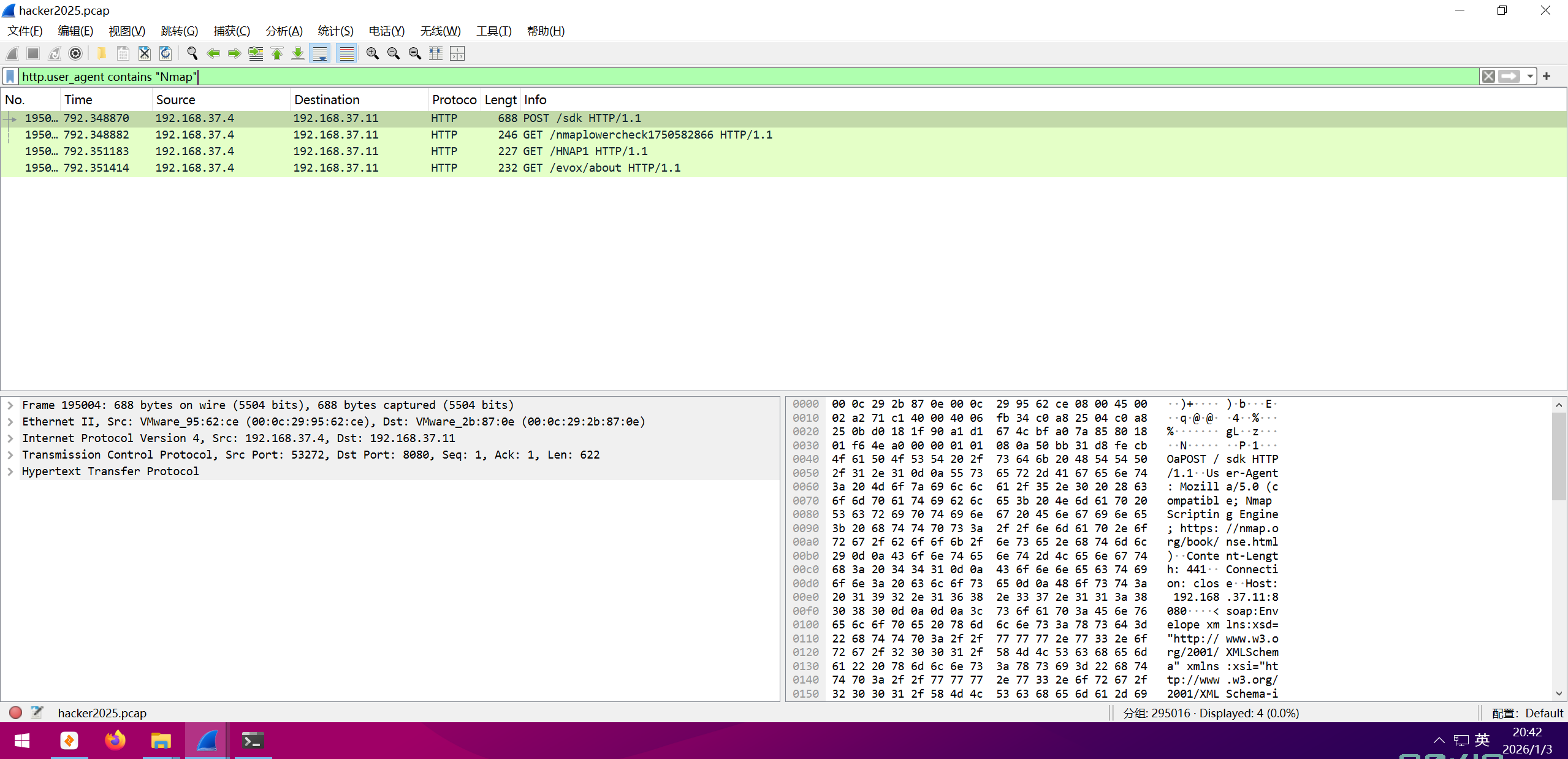Expand the Transmission Control Protocol details
Viewport: 1568px width, 759px height.
10,455
